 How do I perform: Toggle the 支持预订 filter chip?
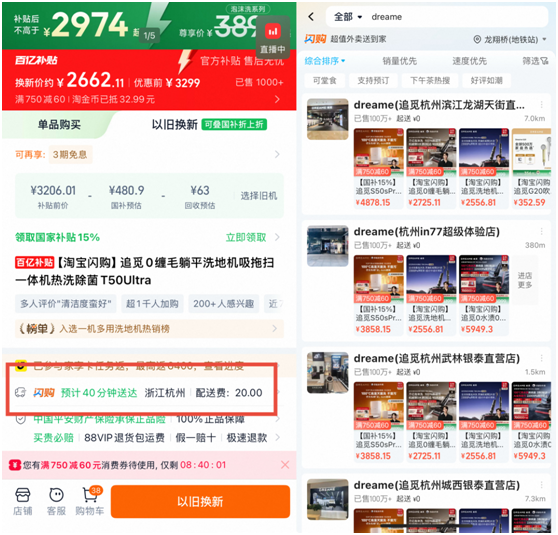pos(373,80)
